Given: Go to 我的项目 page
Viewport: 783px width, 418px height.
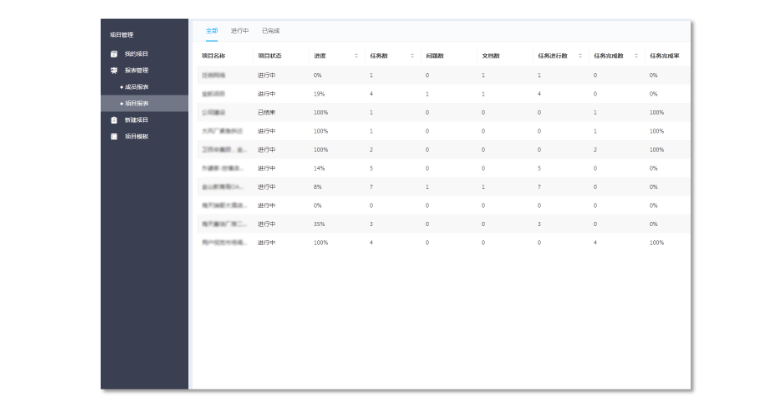Looking at the screenshot, I should coord(137,53).
